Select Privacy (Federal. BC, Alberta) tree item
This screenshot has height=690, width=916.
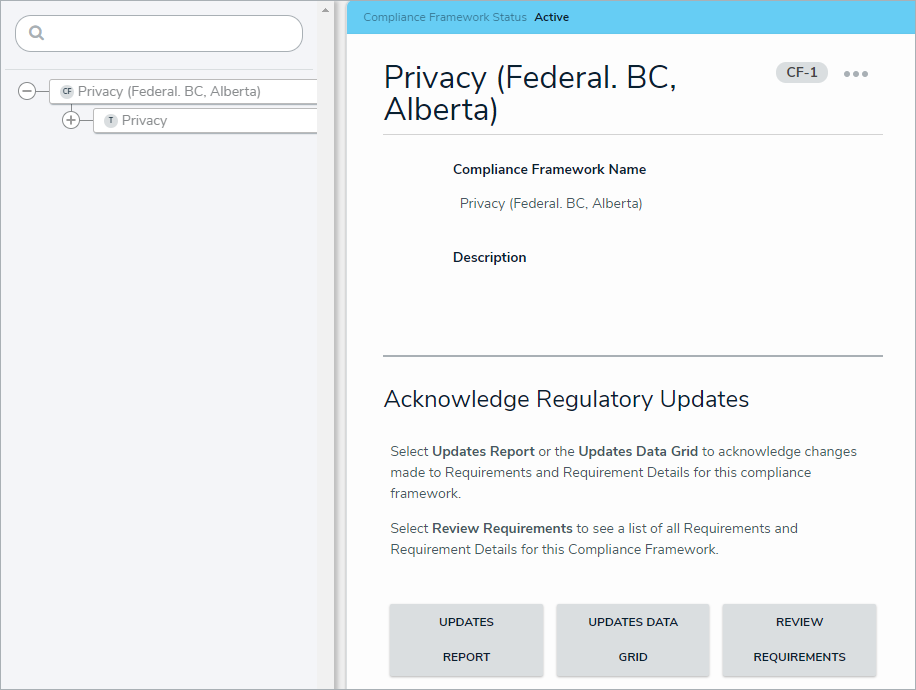[x=169, y=91]
